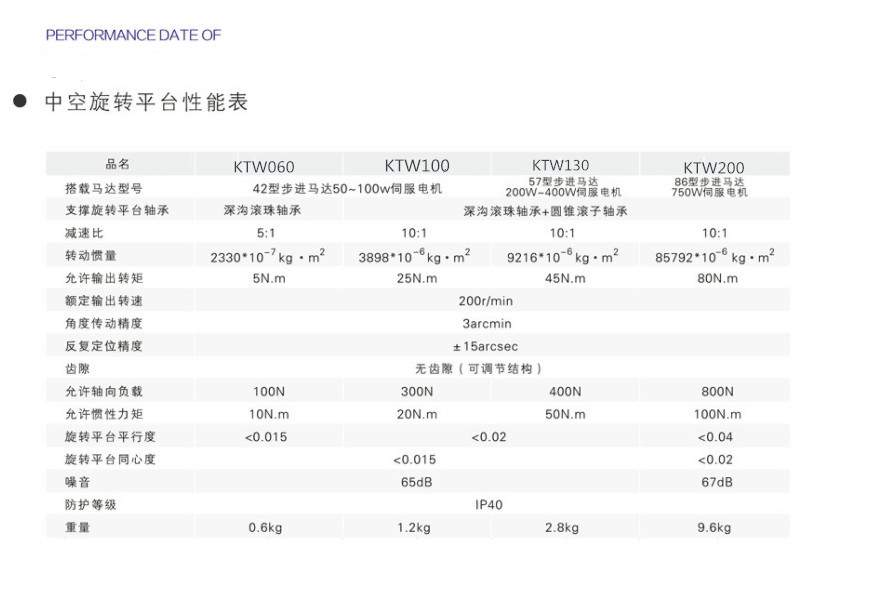Select the KTW200 column header
This screenshot has width=870, height=589.
click(714, 167)
